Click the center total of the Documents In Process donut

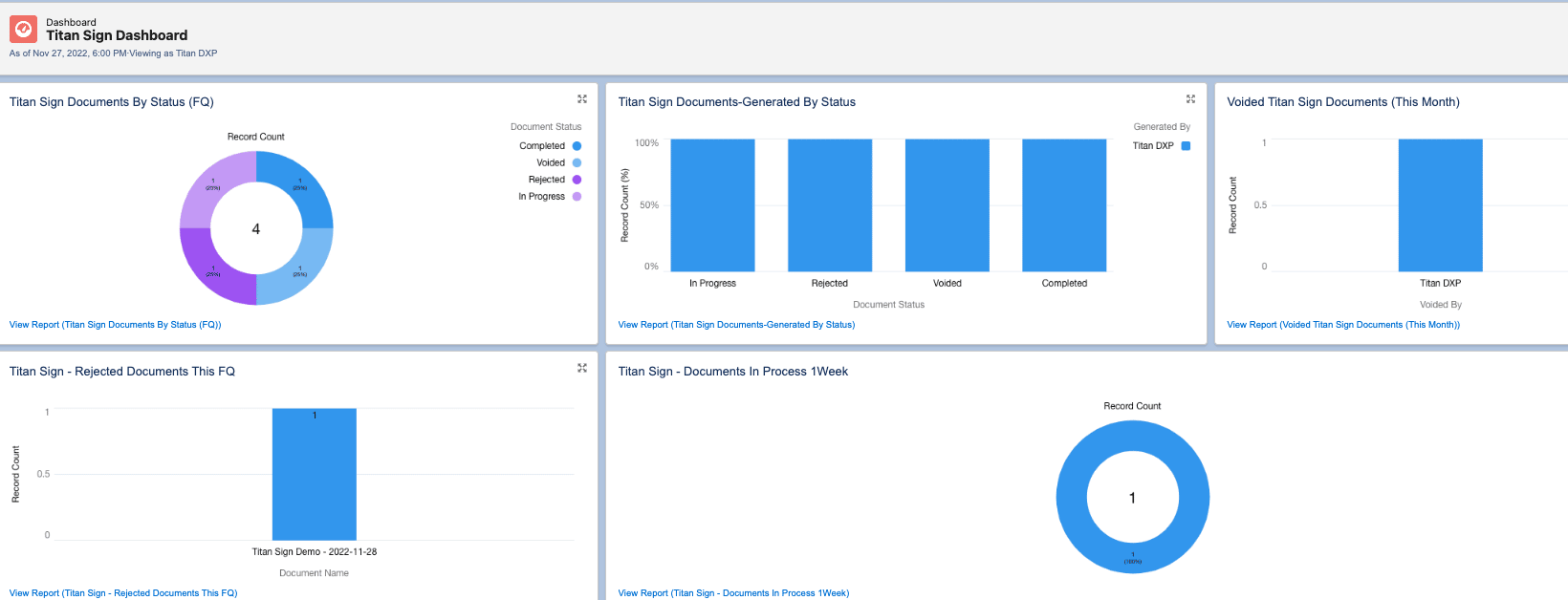coord(1132,498)
